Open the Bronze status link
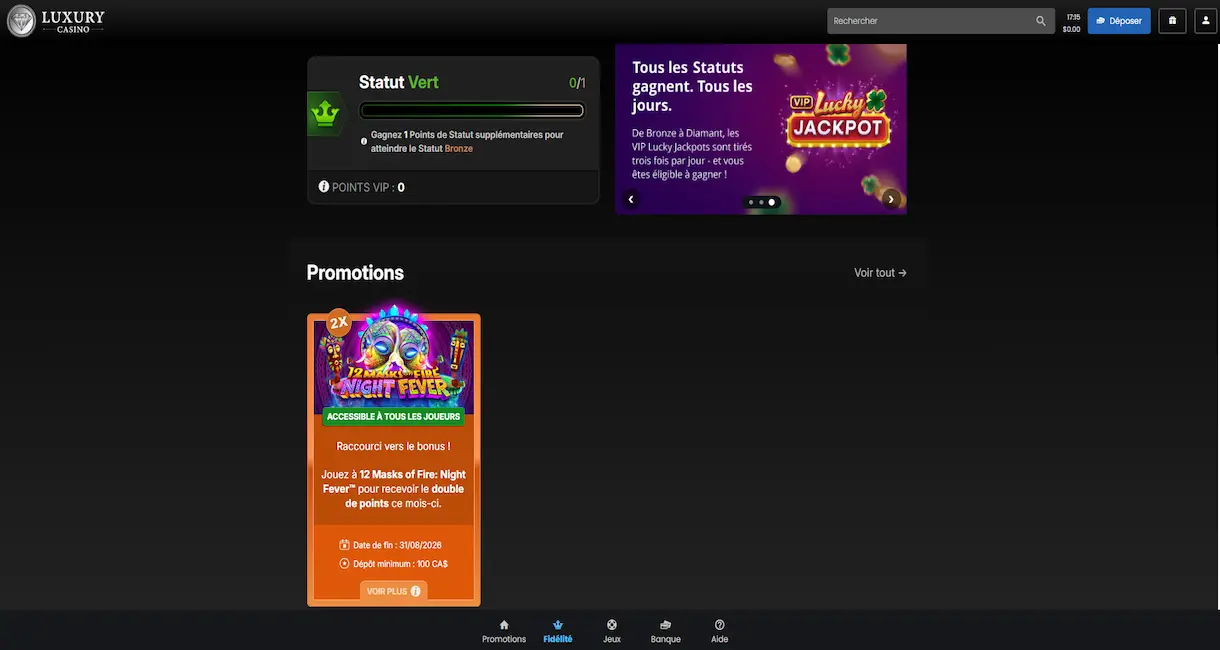Screen dimensions: 1220x650 coord(459,149)
